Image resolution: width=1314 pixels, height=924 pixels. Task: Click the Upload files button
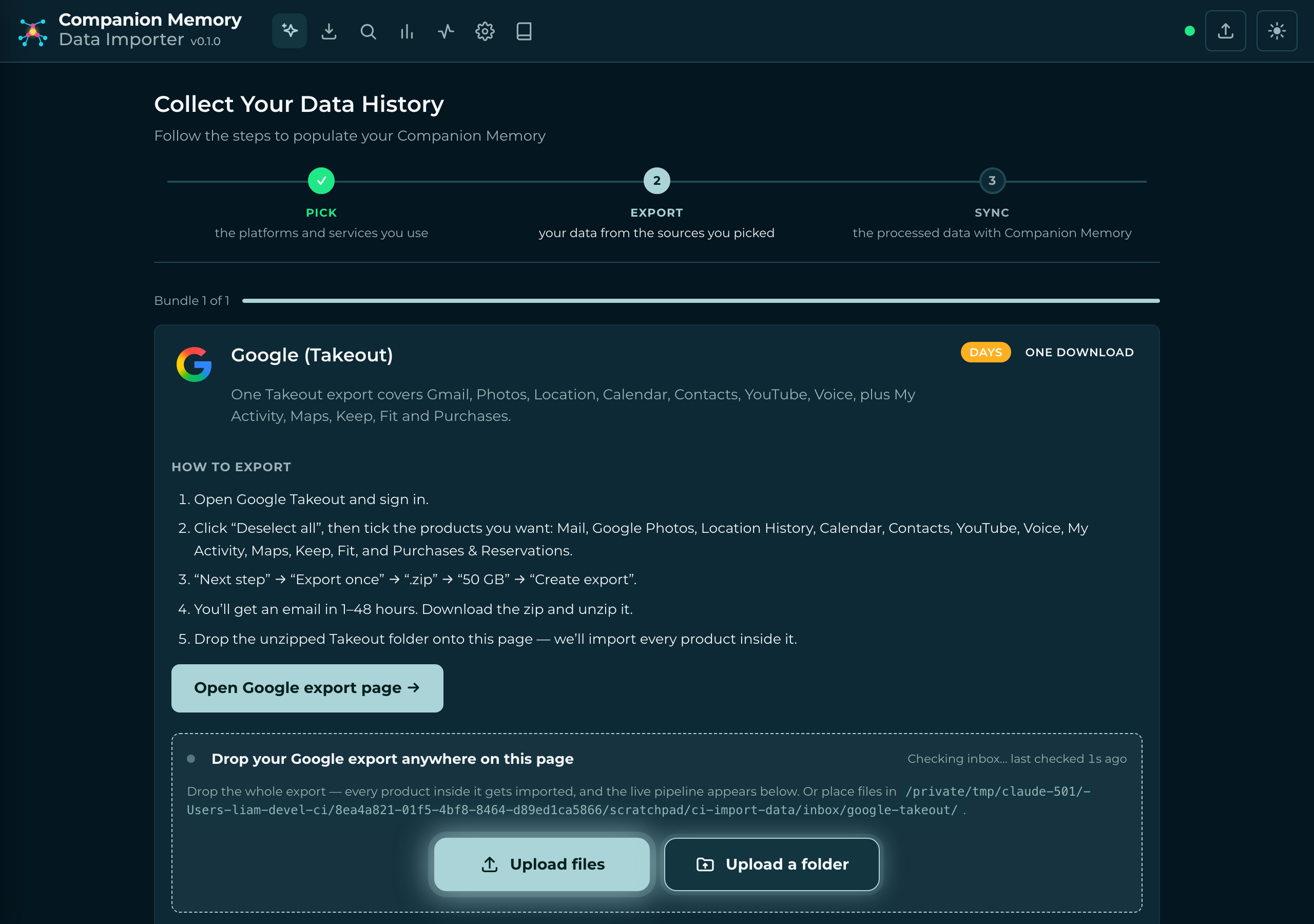(x=542, y=864)
